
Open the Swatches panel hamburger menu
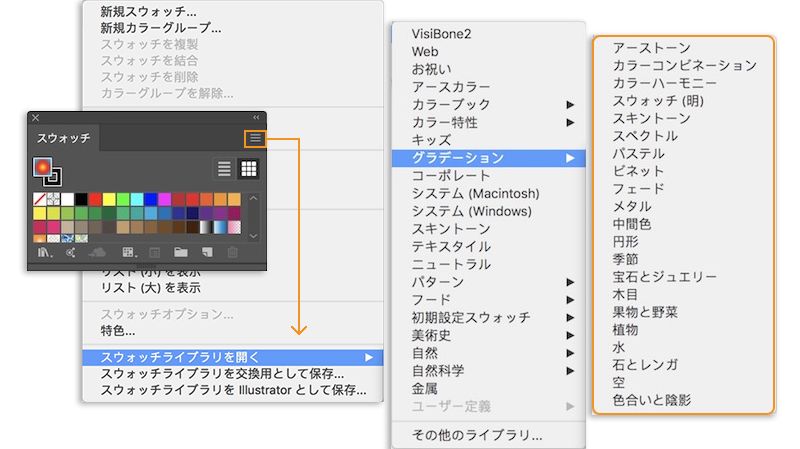click(x=255, y=138)
